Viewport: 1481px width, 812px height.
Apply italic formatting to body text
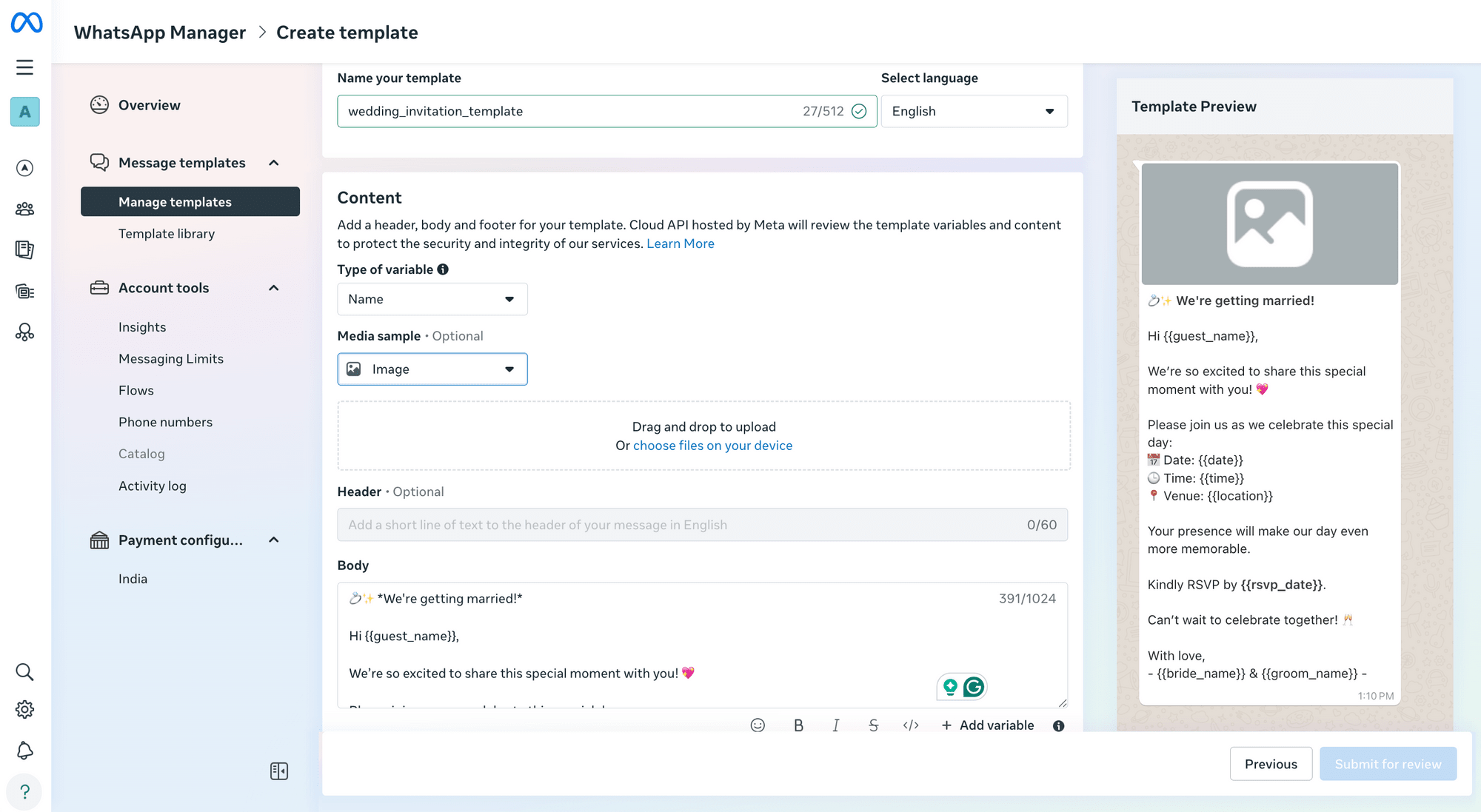pos(836,725)
